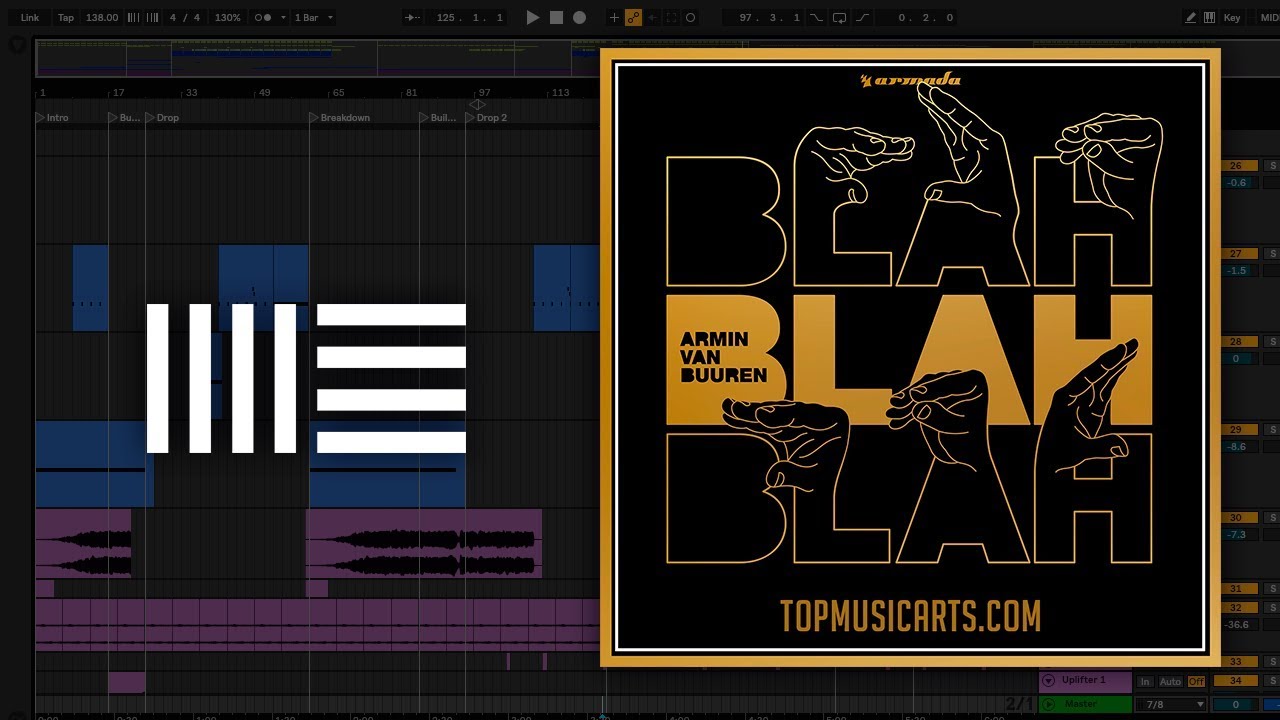Click the -0.6 volume value of track 26

click(1238, 183)
